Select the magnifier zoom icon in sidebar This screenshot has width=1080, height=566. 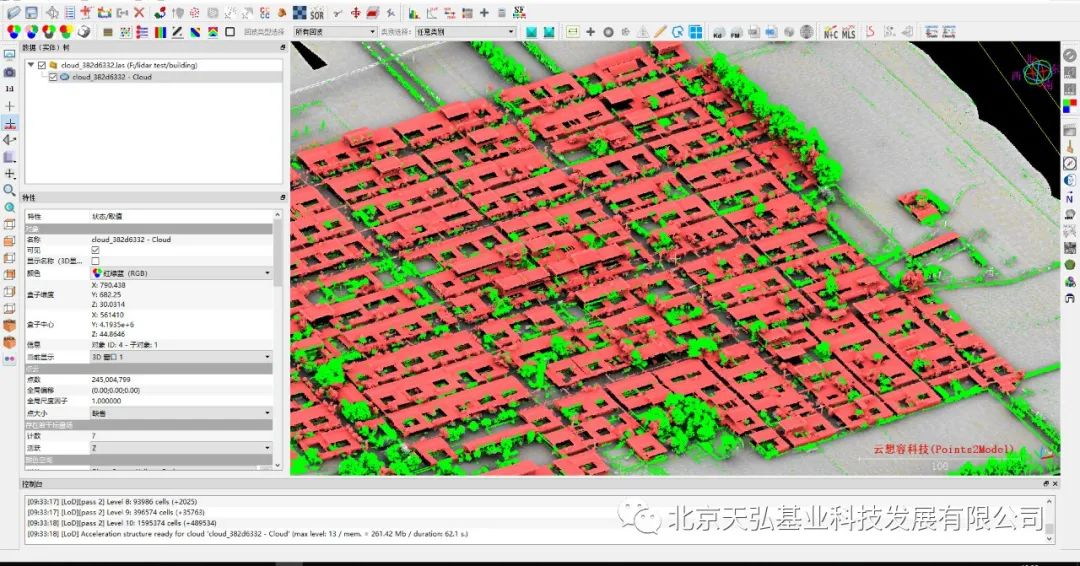pyautogui.click(x=10, y=190)
